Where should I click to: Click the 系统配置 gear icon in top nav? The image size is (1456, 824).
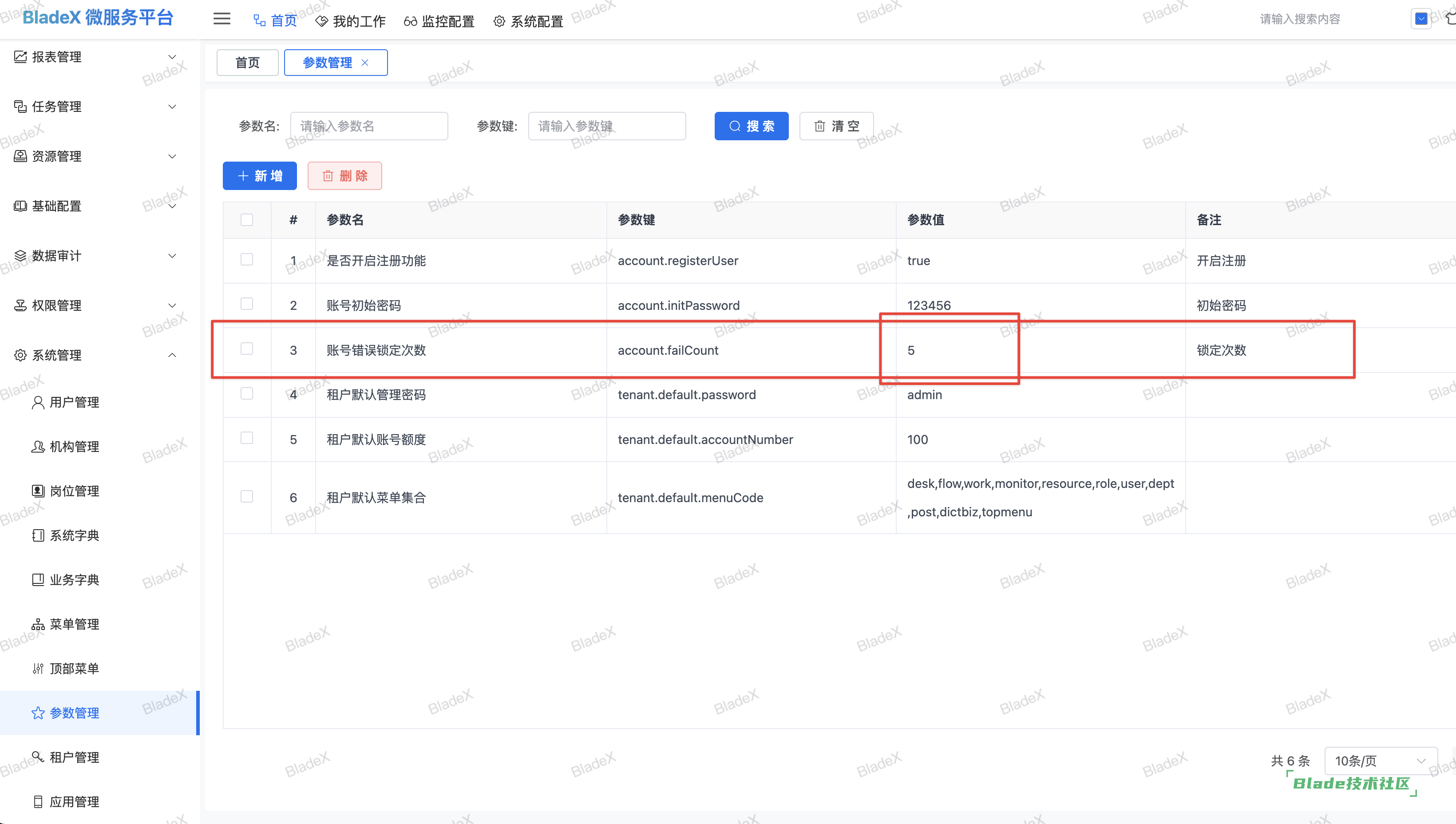(x=499, y=21)
